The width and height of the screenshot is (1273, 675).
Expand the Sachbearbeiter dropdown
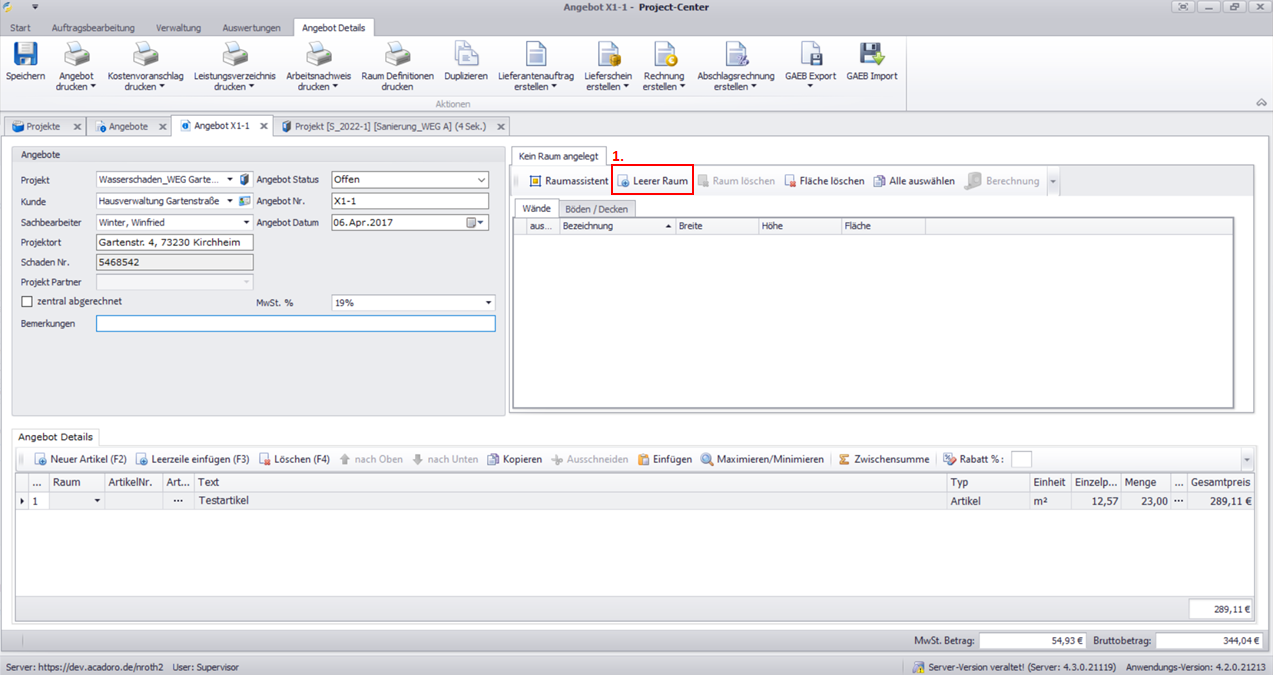click(x=246, y=222)
